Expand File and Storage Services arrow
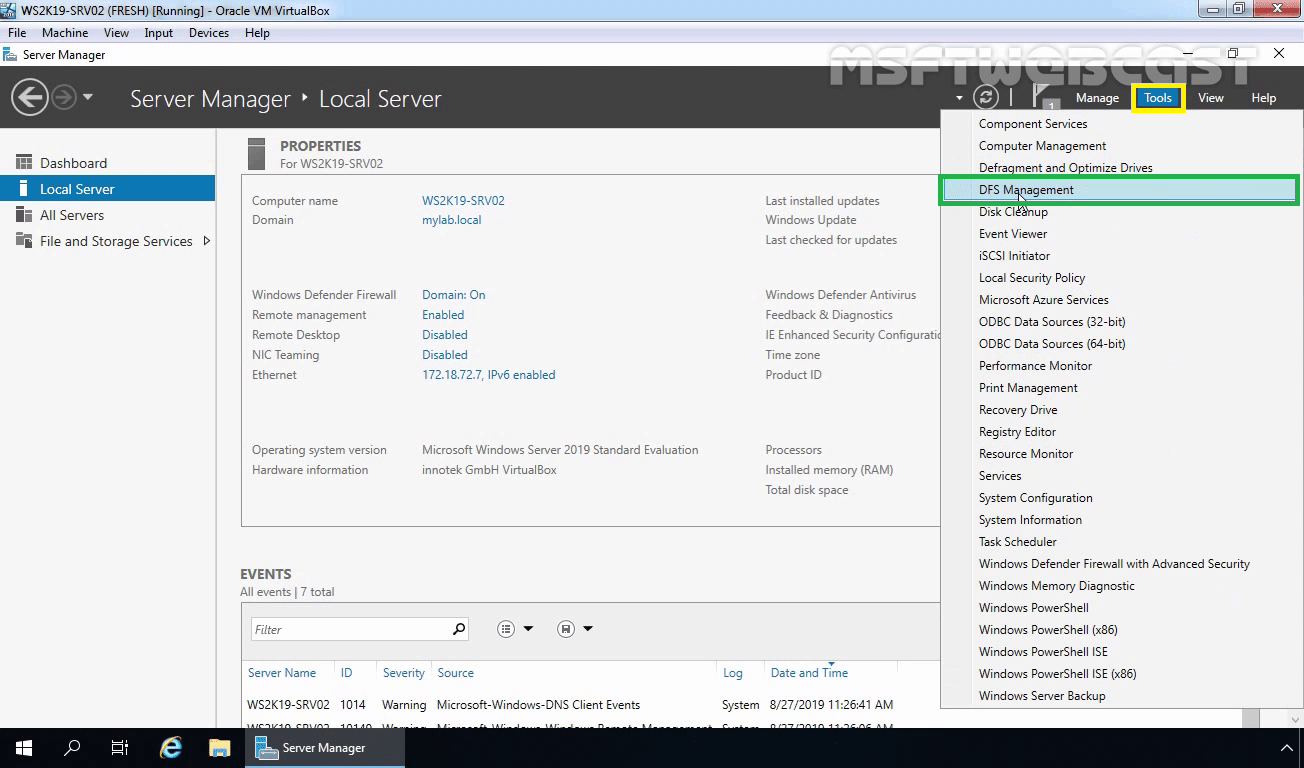 click(207, 241)
